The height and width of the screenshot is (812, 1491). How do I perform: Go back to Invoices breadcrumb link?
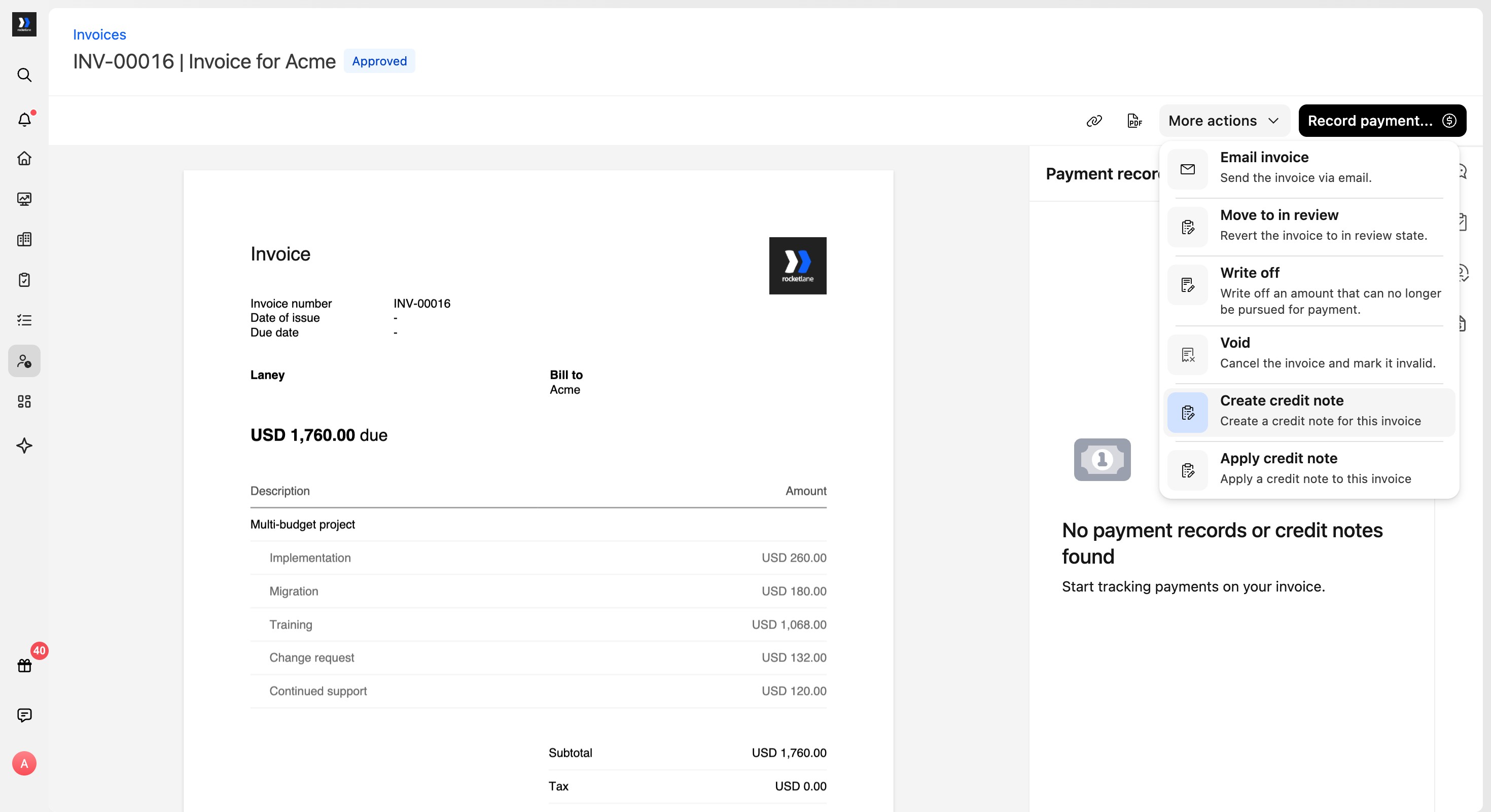pyautogui.click(x=99, y=34)
